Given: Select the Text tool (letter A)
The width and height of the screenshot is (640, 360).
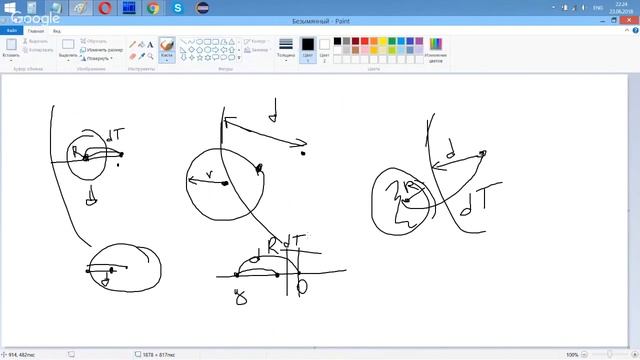Looking at the screenshot, I should click(x=151, y=44).
